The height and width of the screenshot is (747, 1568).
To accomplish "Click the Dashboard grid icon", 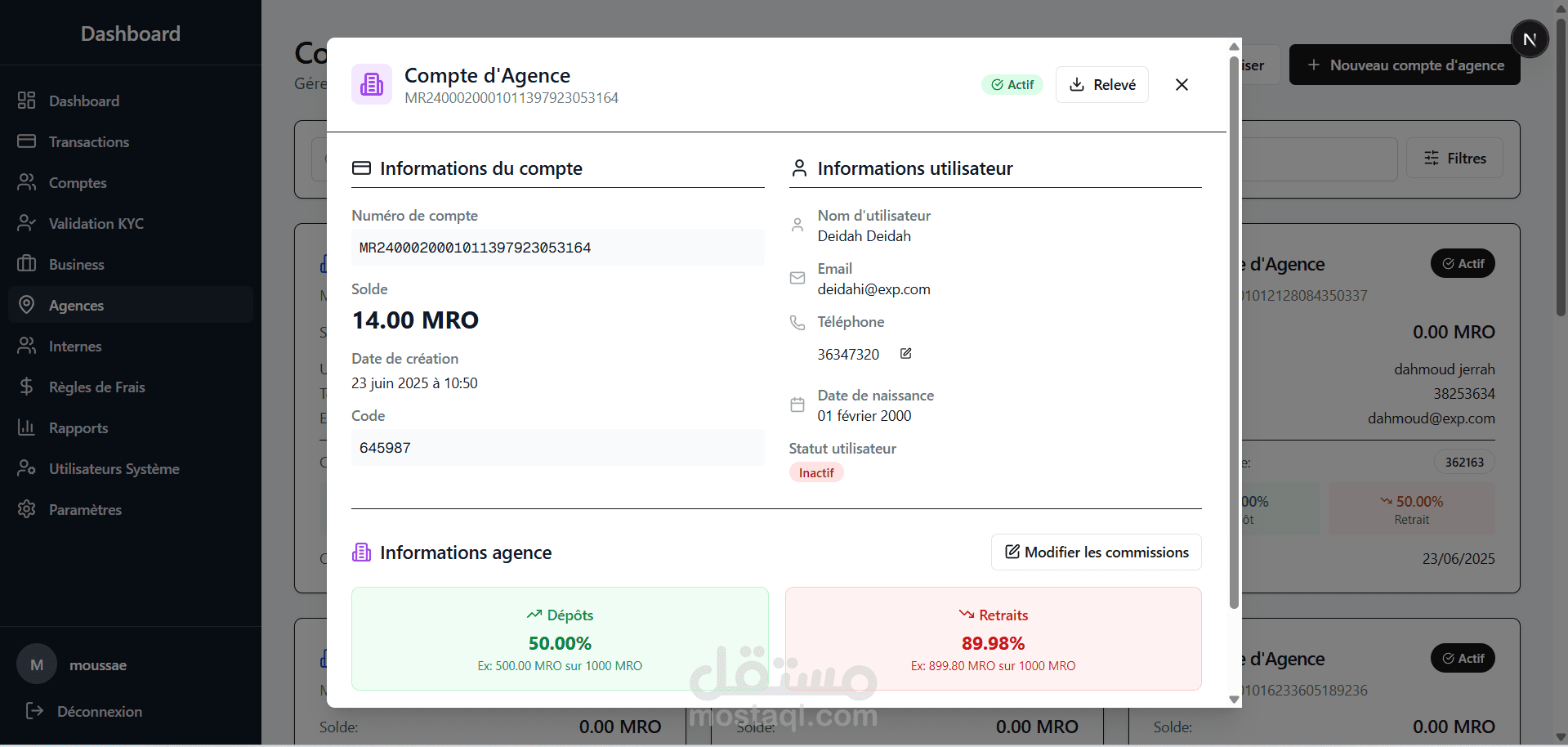I will (x=26, y=100).
